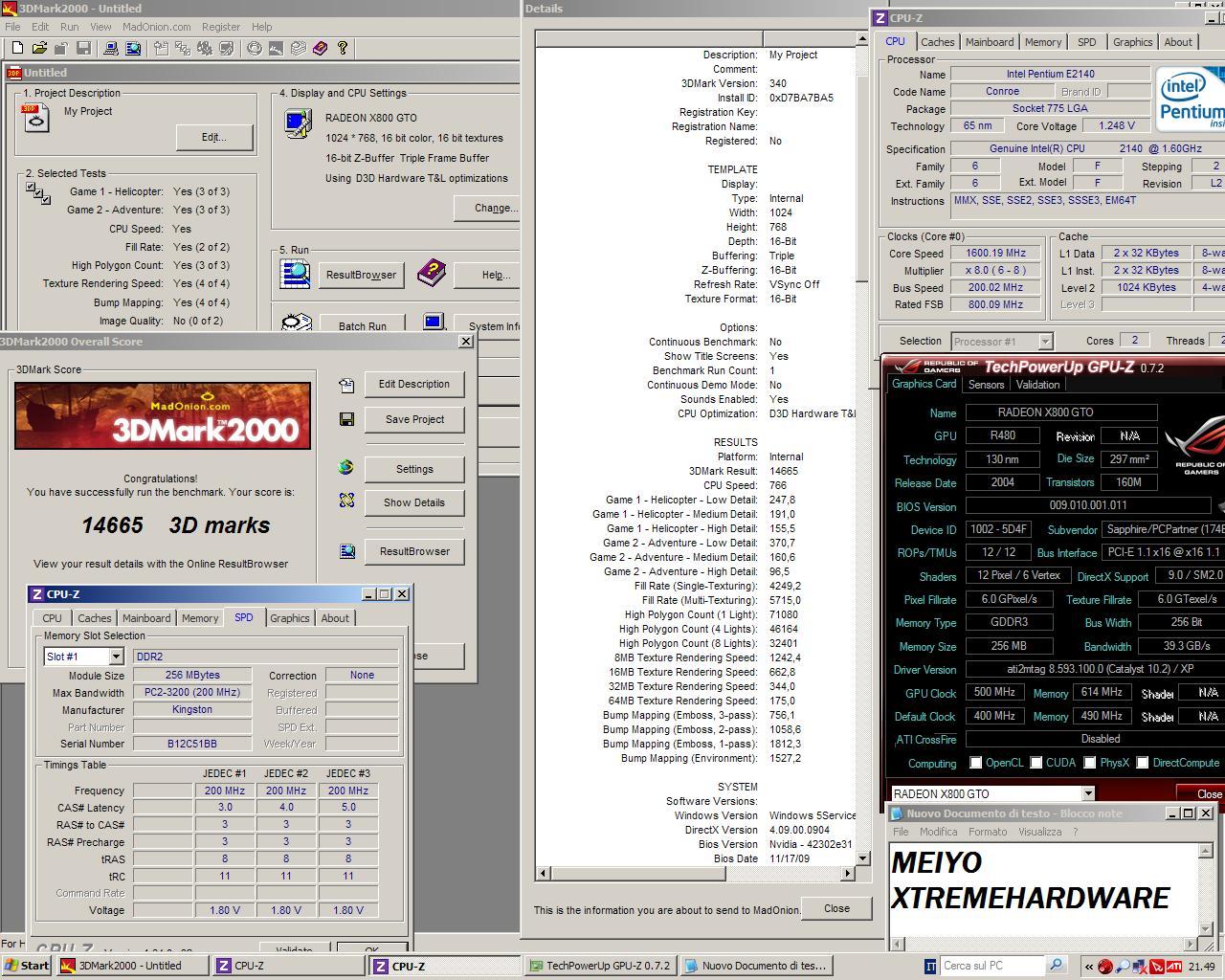1225x980 pixels.
Task: Open the Register menu
Action: point(221,27)
